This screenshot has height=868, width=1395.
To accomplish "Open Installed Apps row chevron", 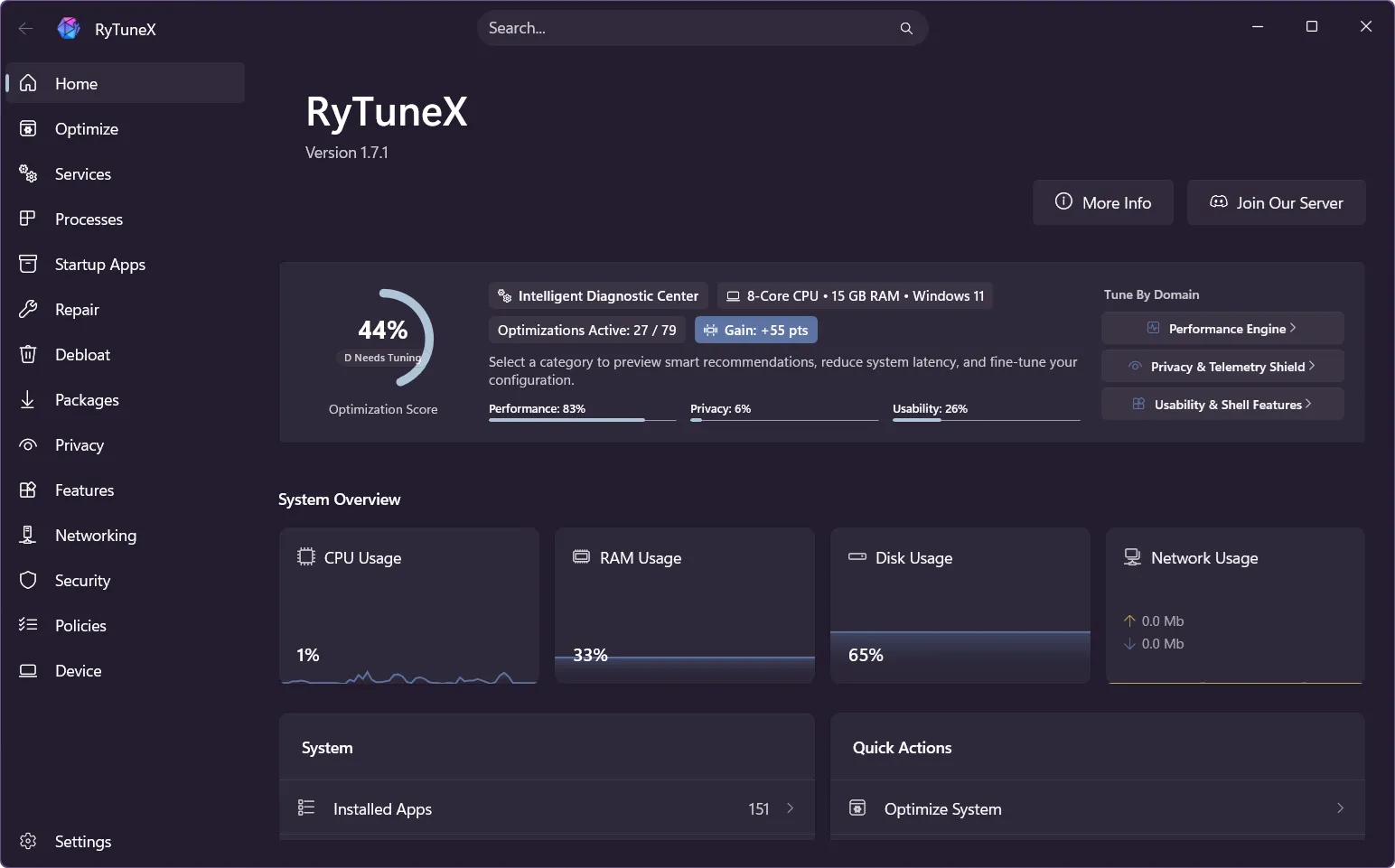I will [x=790, y=807].
